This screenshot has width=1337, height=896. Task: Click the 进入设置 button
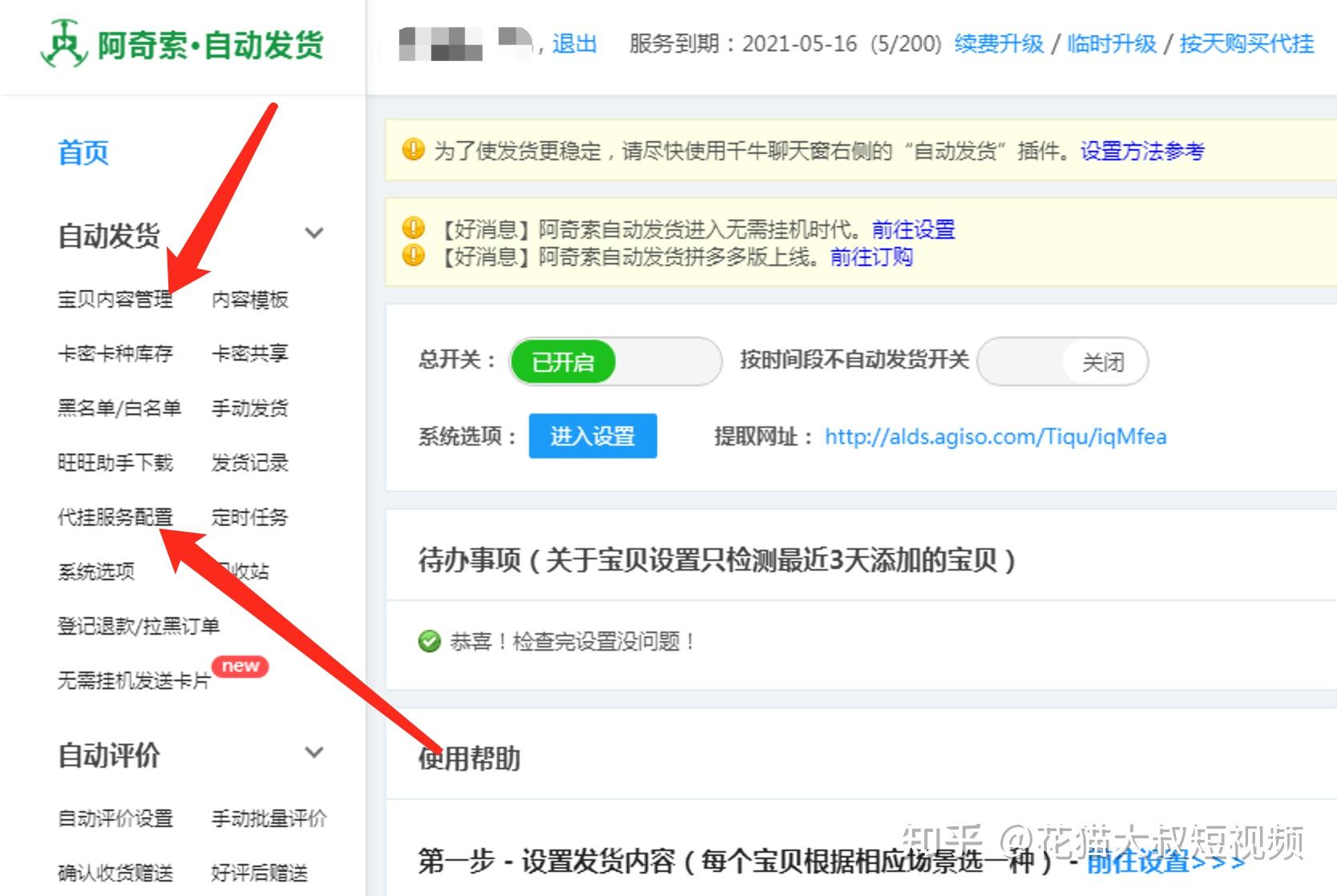(592, 436)
